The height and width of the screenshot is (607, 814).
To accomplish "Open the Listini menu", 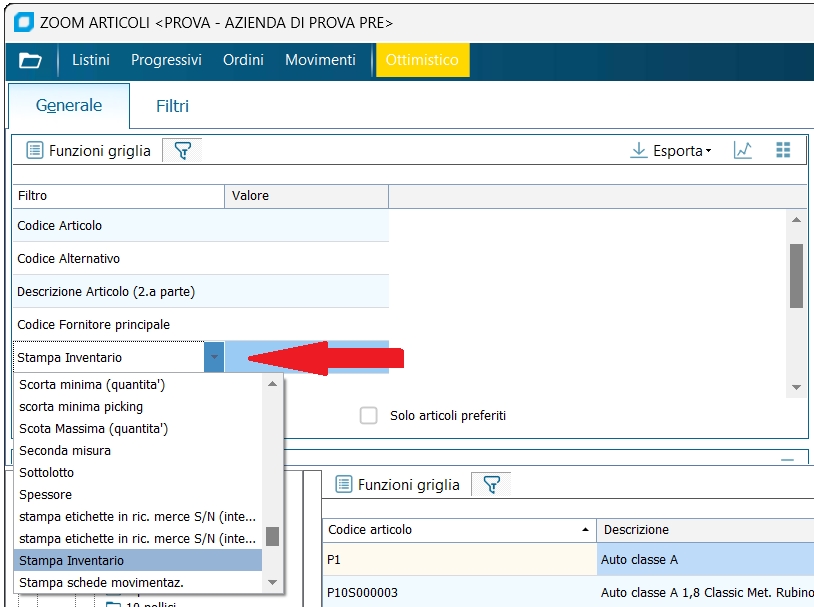I will coord(91,60).
